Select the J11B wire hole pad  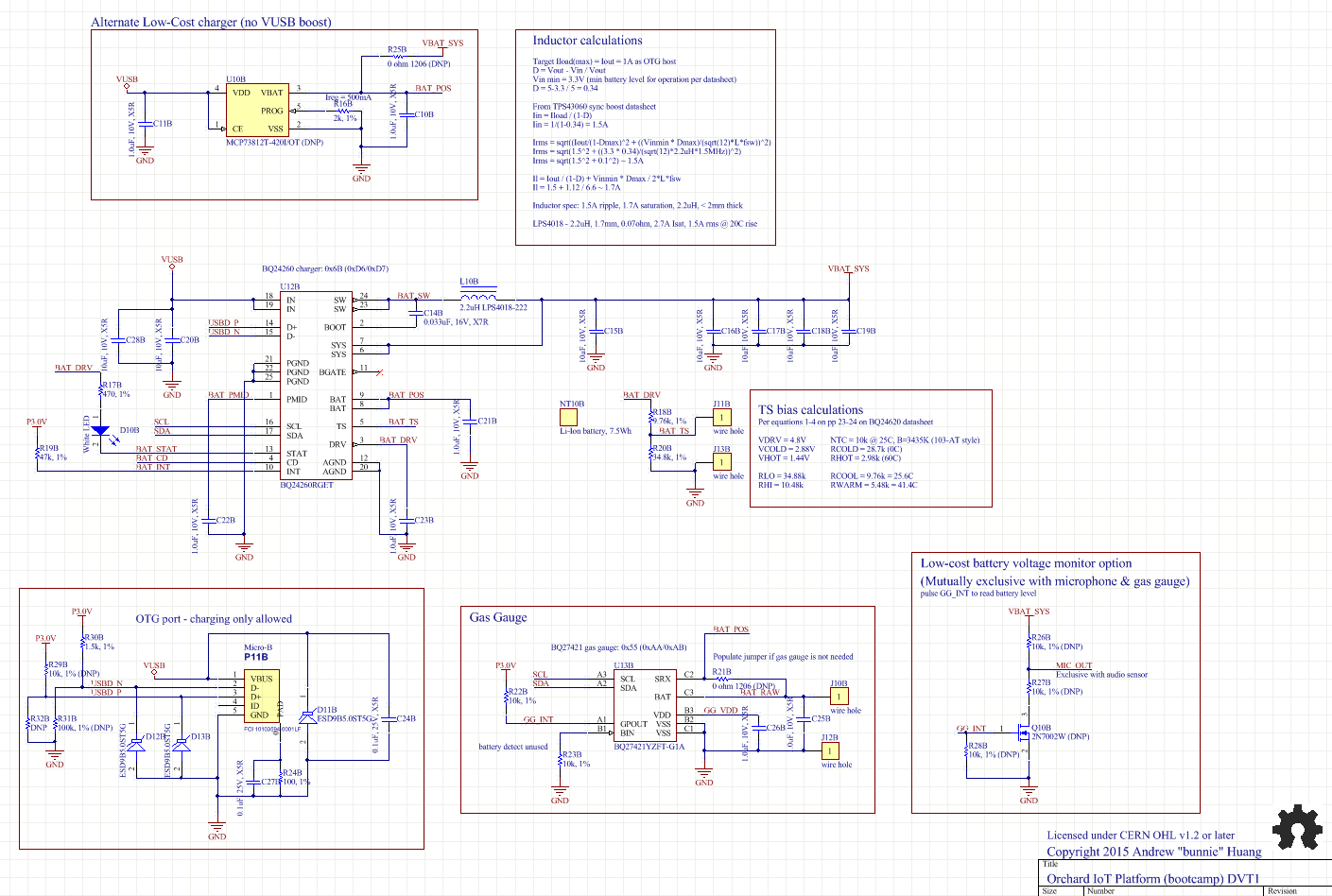721,417
